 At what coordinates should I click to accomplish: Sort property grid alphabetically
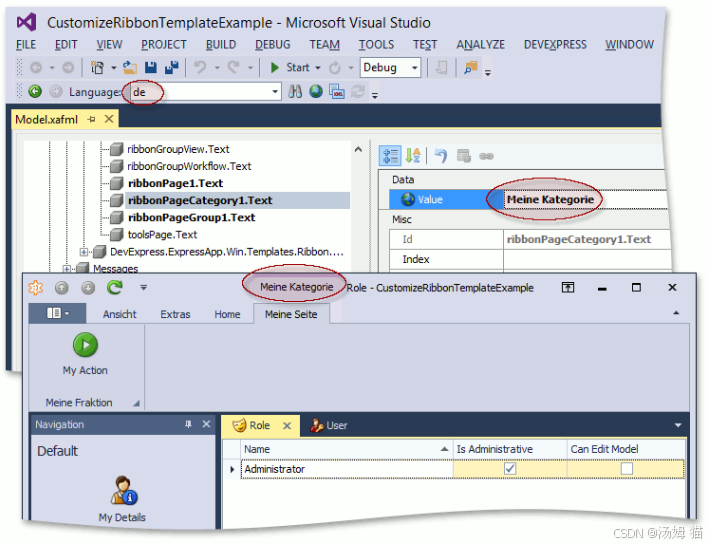pos(413,156)
